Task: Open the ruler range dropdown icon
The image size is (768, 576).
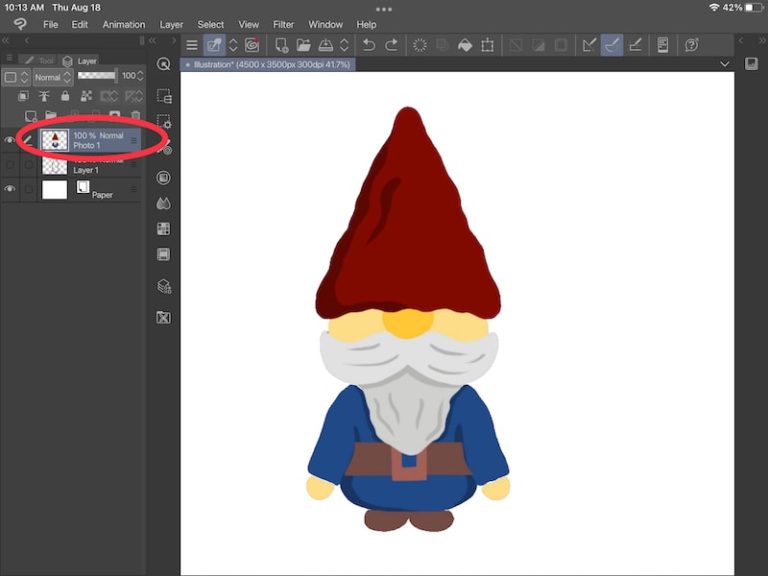Action: [x=134, y=96]
